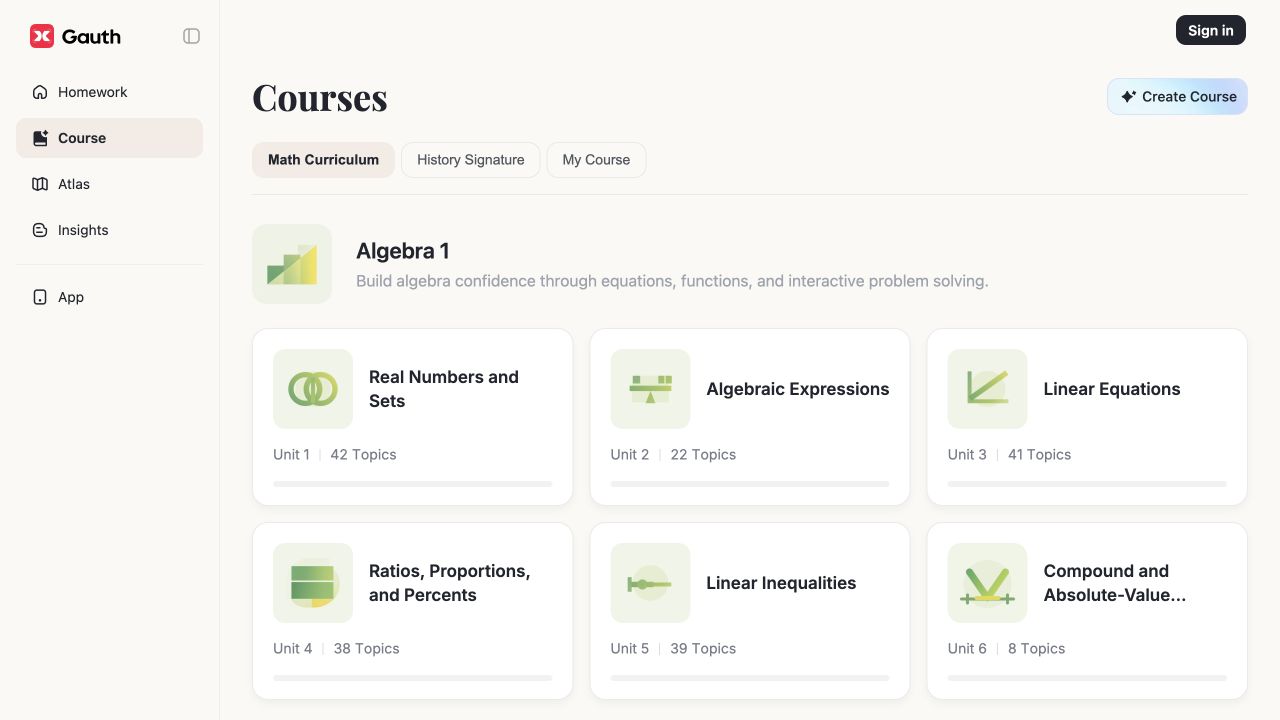Viewport: 1280px width, 720px height.
Task: Open the App item in the sidebar
Action: coord(109,297)
